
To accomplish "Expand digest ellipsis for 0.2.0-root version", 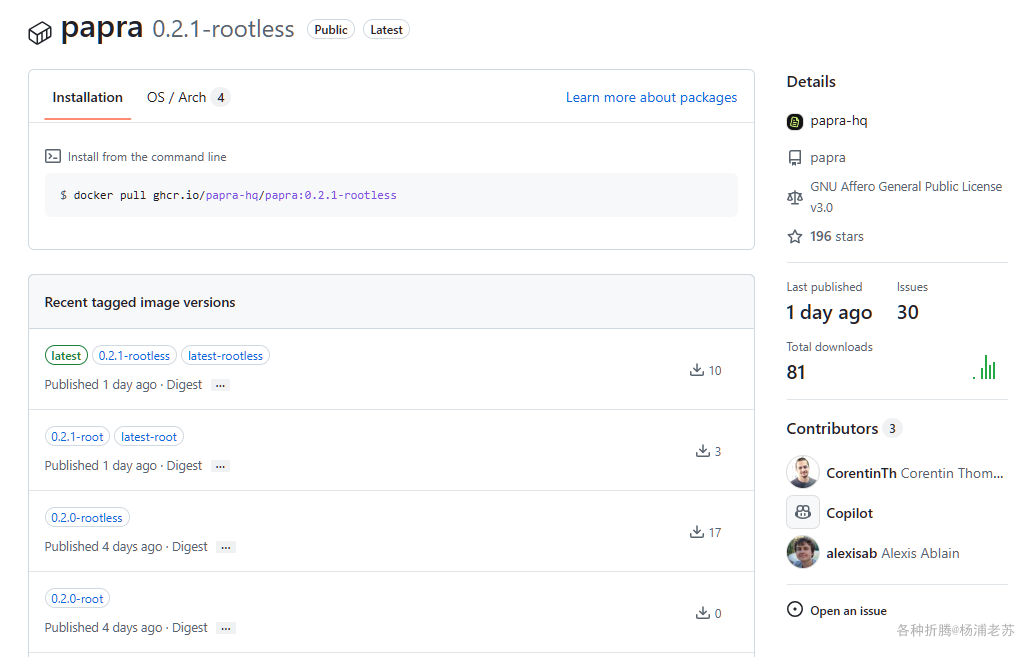I will pos(226,628).
